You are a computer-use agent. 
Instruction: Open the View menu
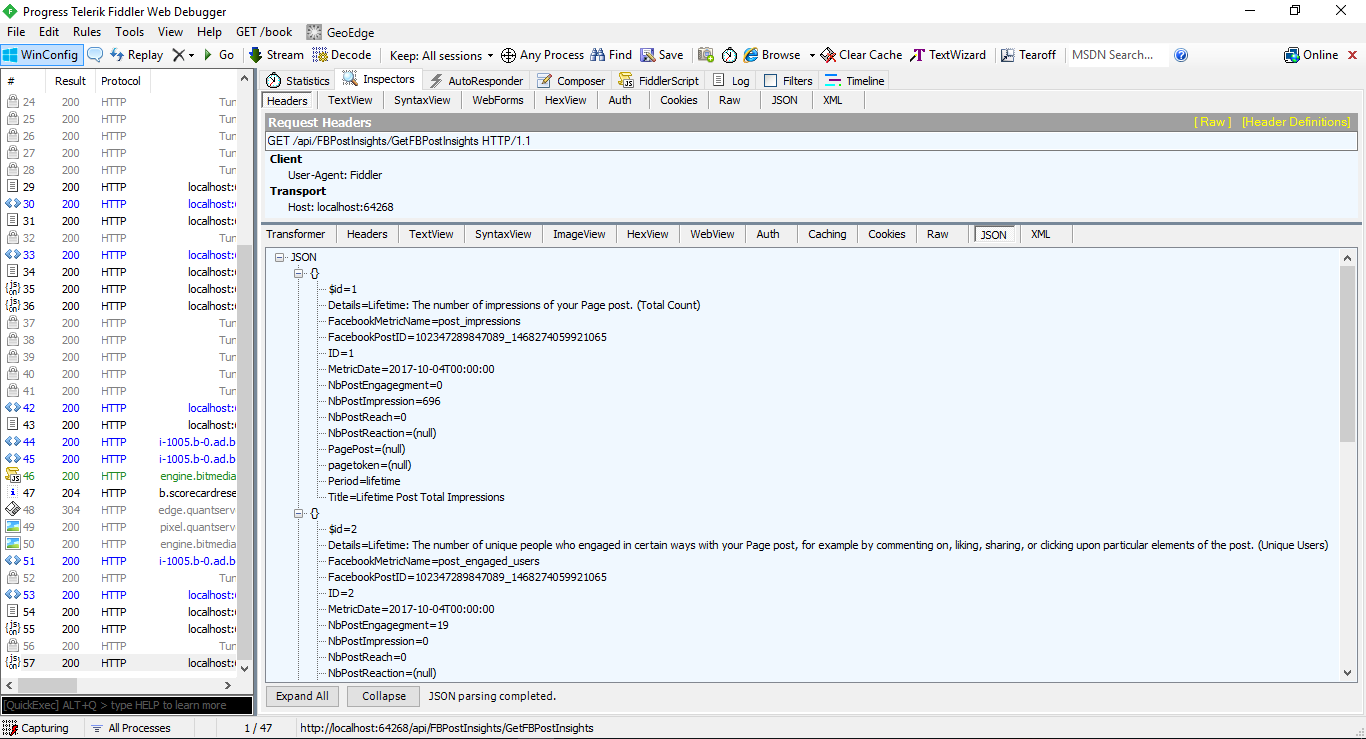click(170, 32)
